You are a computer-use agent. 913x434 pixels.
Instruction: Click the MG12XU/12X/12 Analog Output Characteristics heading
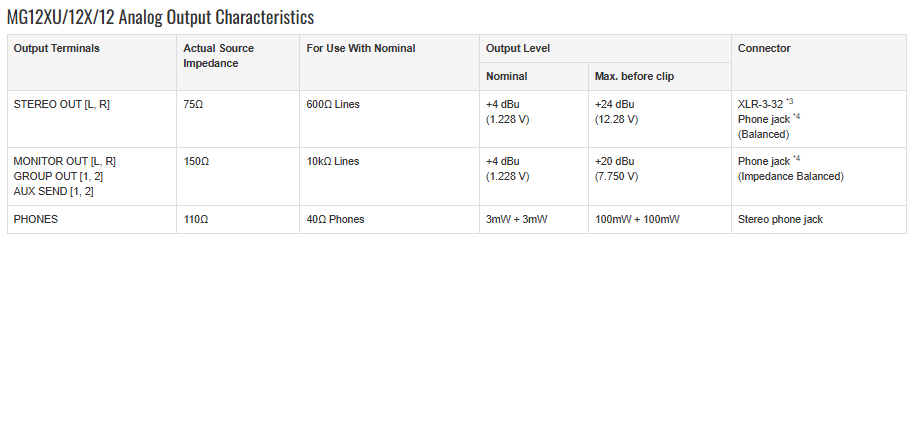click(160, 17)
